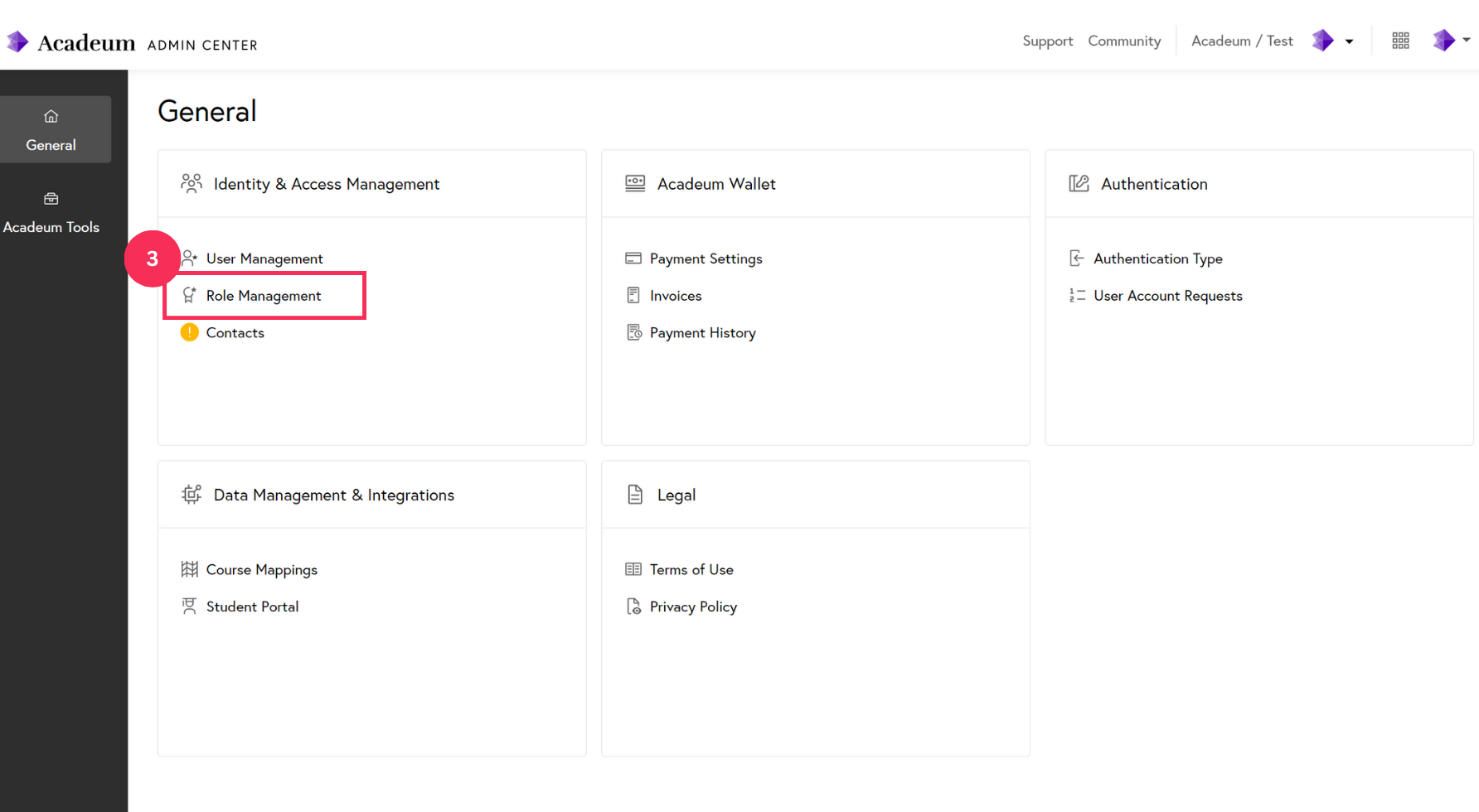The image size is (1479, 812).
Task: Click the Data Management & Integrations chip icon
Action: pos(192,494)
